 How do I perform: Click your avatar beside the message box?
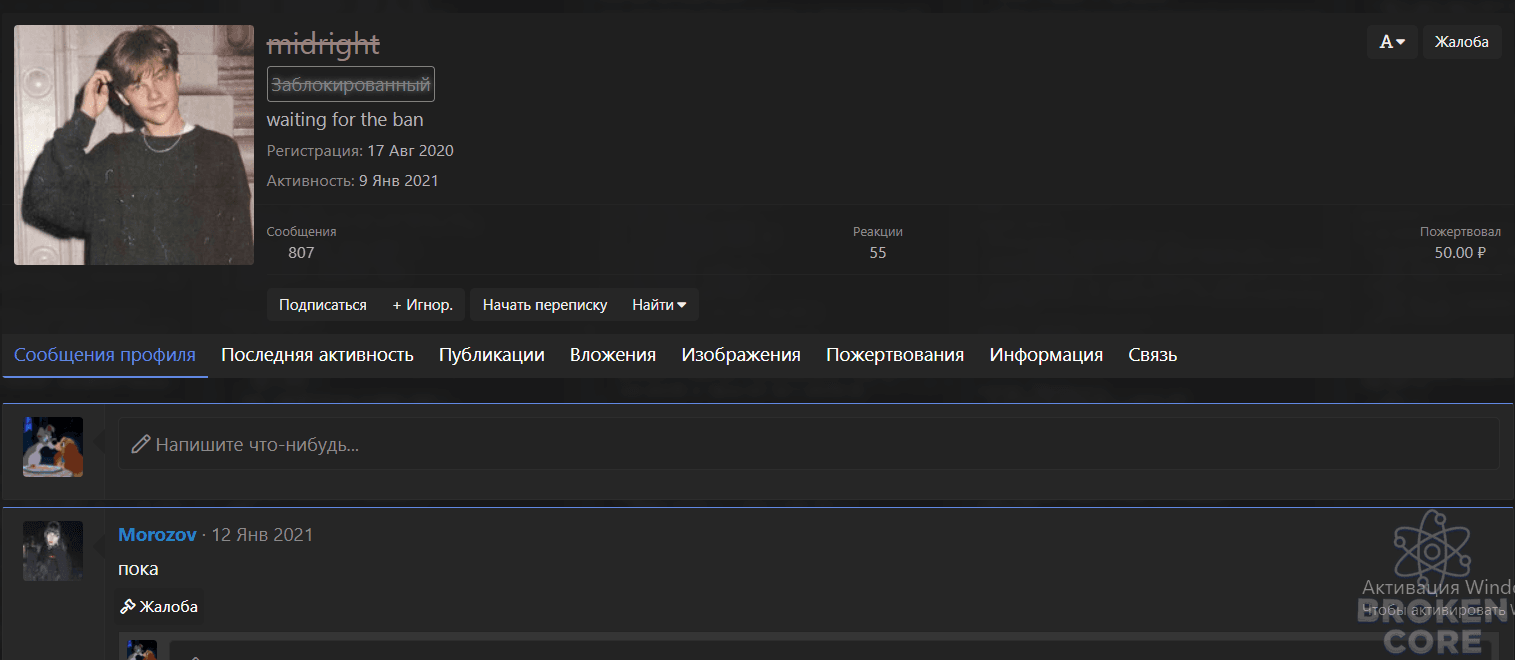[53, 447]
